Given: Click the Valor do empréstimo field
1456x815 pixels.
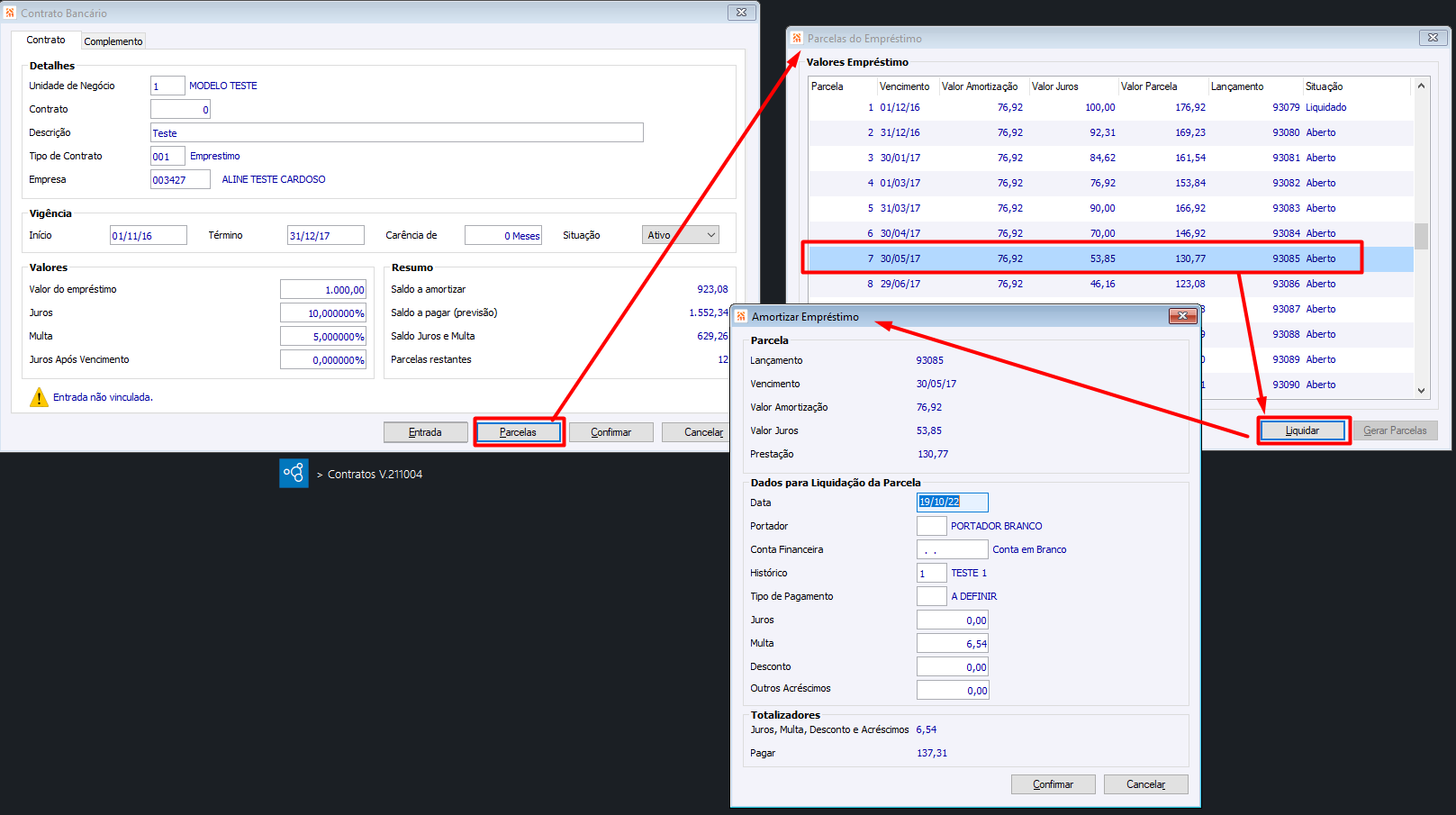Looking at the screenshot, I should (323, 289).
